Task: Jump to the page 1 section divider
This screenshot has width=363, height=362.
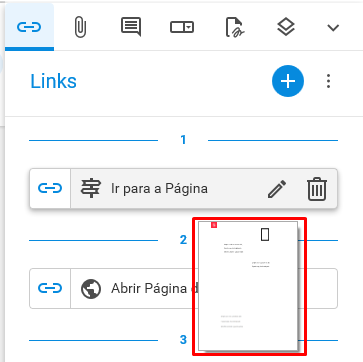Action: click(x=183, y=140)
